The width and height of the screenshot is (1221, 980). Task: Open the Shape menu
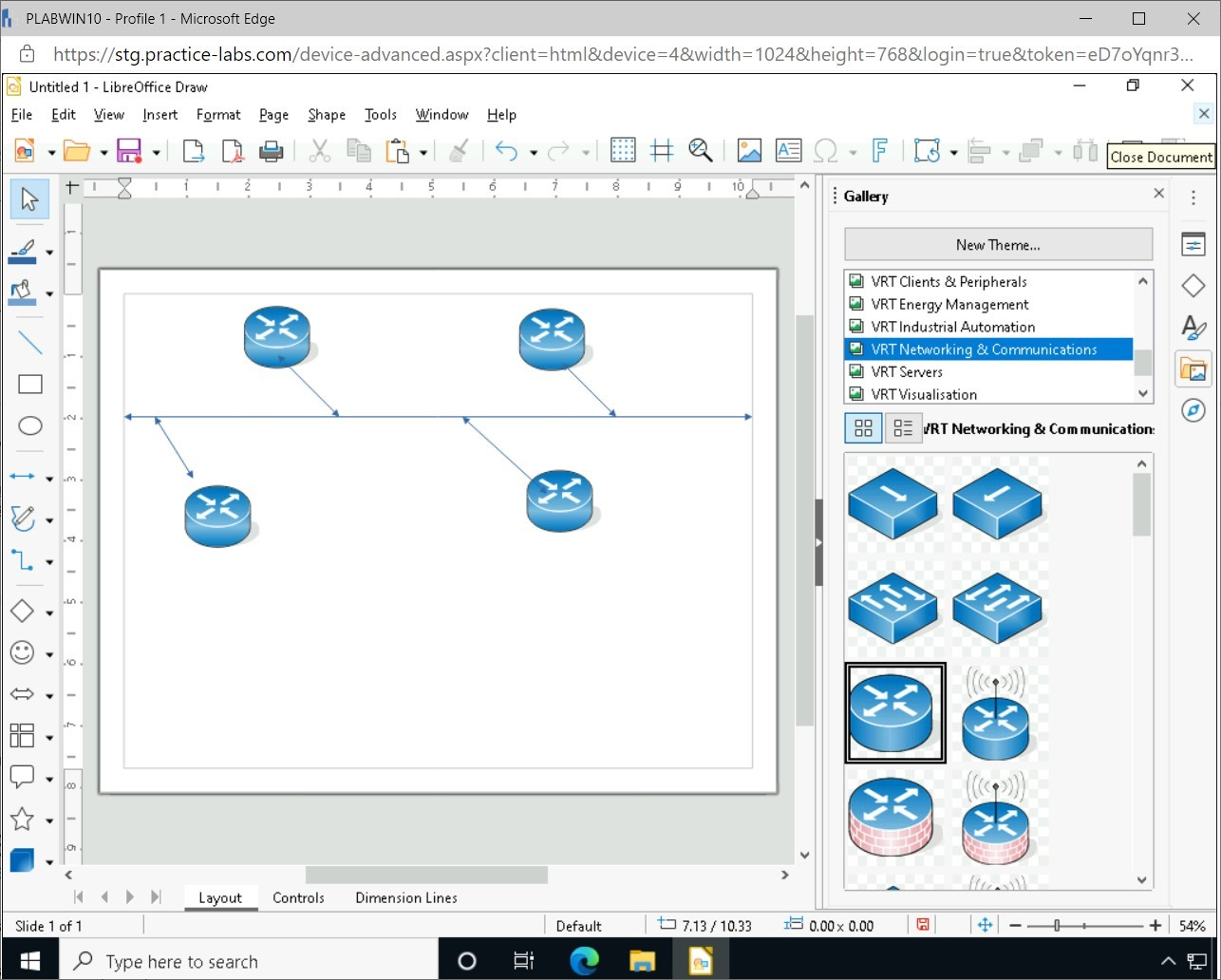326,115
